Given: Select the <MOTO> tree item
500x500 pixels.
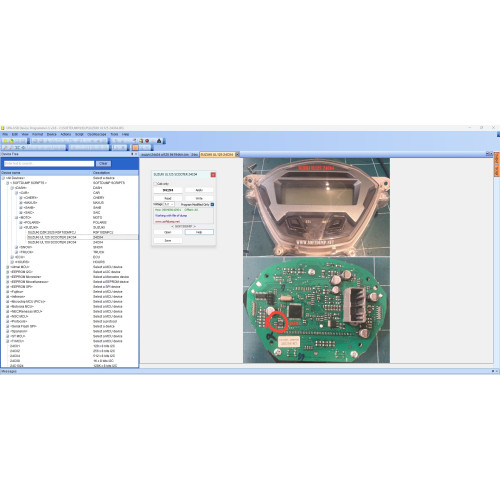Looking at the screenshot, I should point(25,218).
